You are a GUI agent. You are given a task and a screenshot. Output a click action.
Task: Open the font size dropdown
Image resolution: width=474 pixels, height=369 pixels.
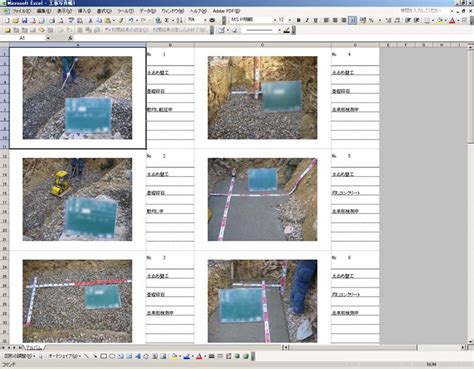click(x=289, y=20)
